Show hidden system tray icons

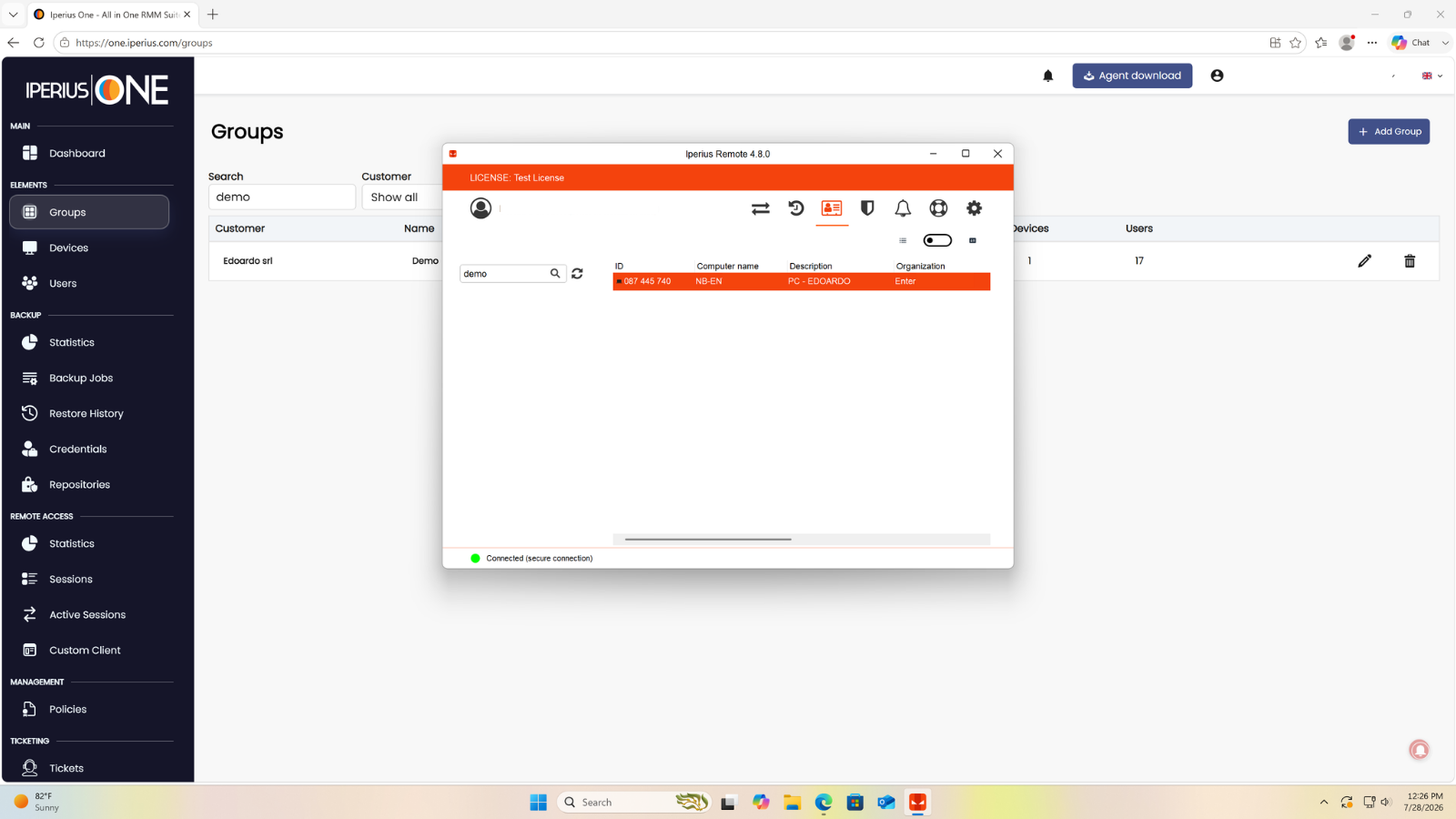(x=1324, y=802)
